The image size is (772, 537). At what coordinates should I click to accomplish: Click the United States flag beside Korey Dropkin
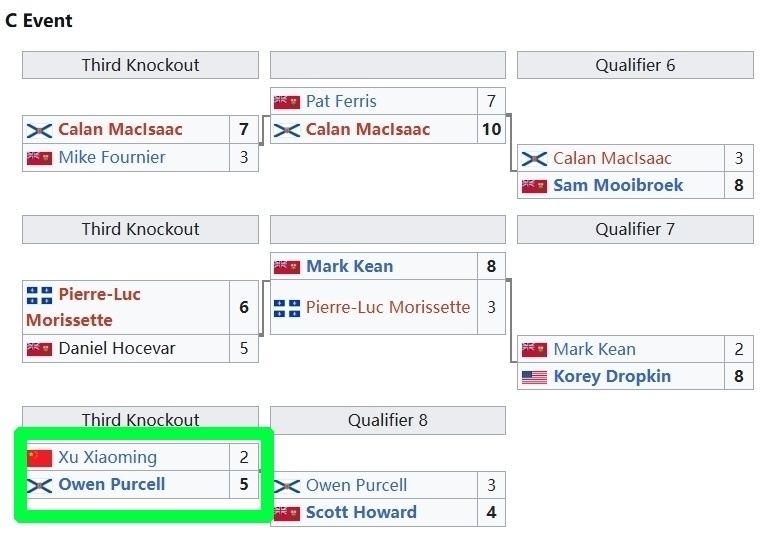534,377
